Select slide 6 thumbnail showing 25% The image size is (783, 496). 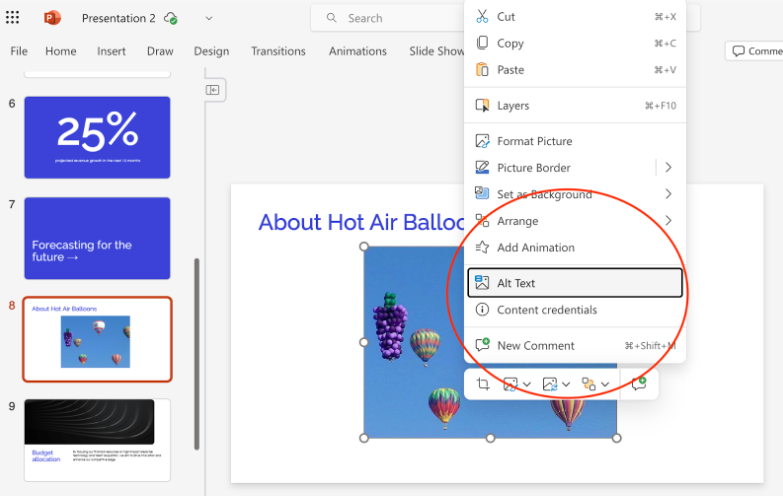click(x=97, y=137)
